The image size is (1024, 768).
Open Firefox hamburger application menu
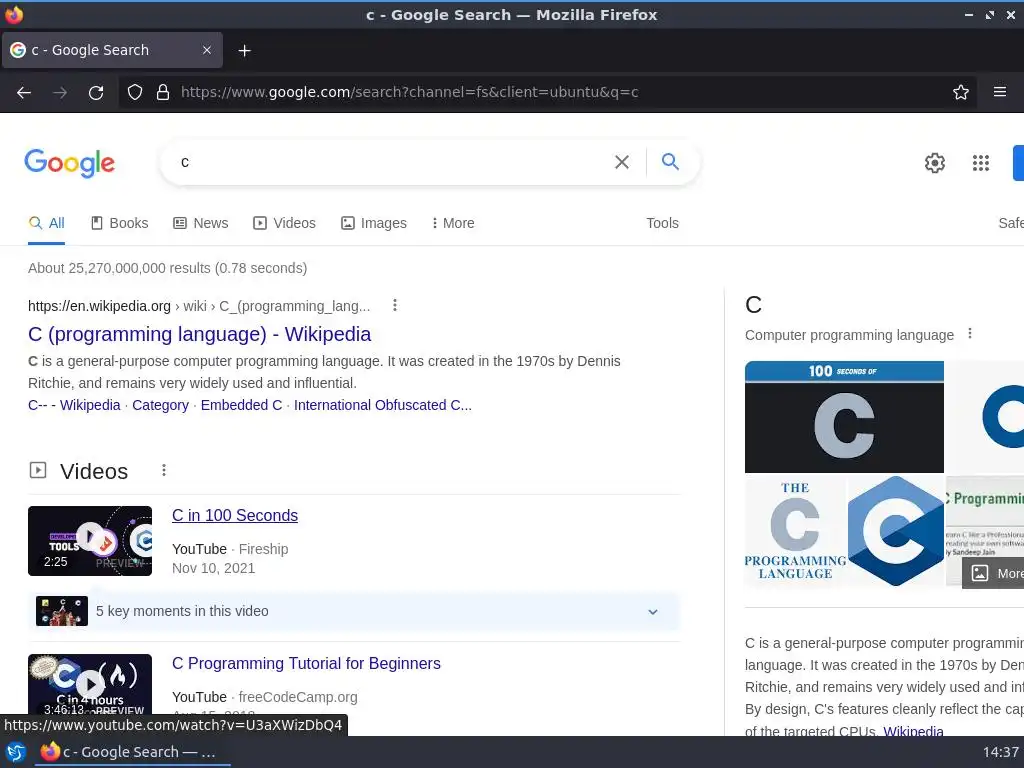tap(1000, 92)
